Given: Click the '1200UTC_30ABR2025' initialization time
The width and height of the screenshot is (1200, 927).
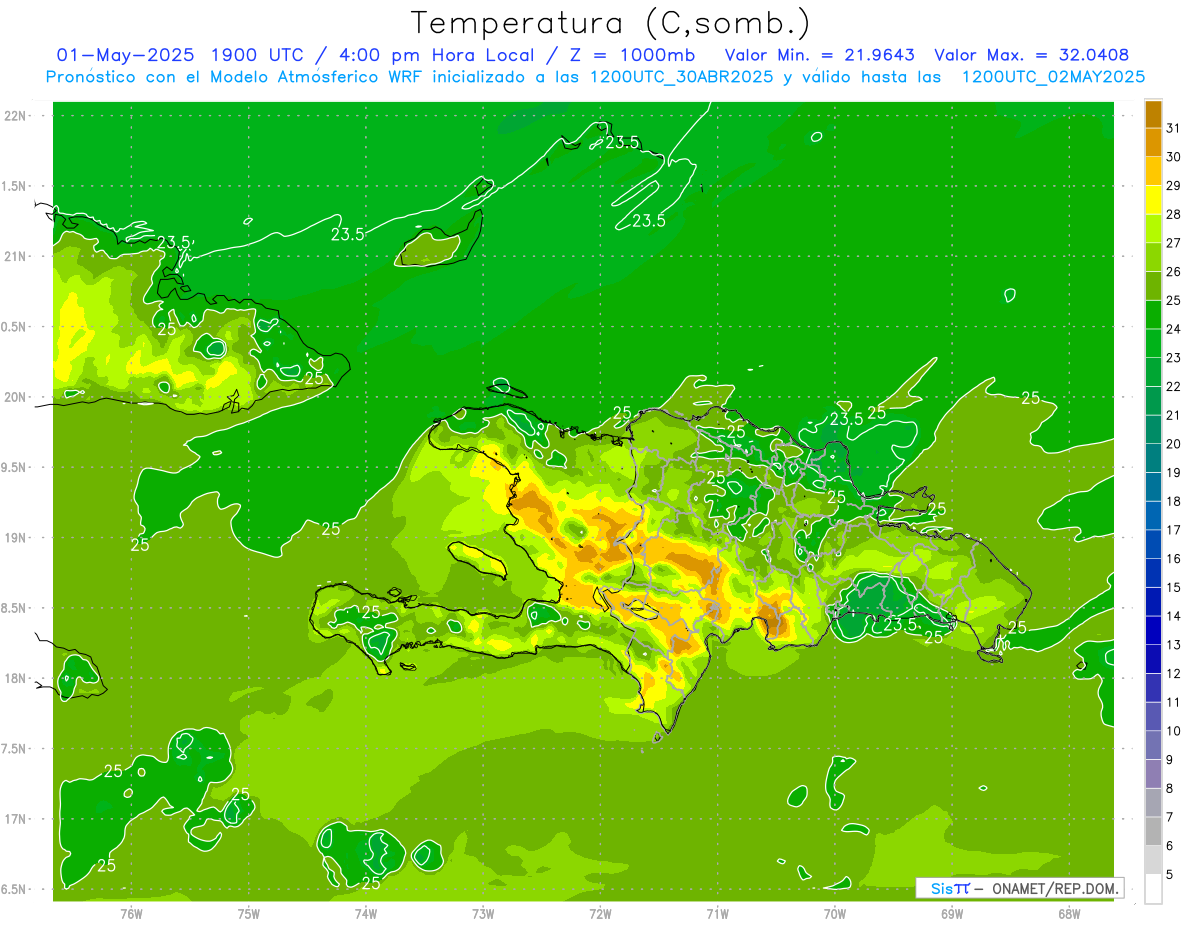Looking at the screenshot, I should coord(682,77).
